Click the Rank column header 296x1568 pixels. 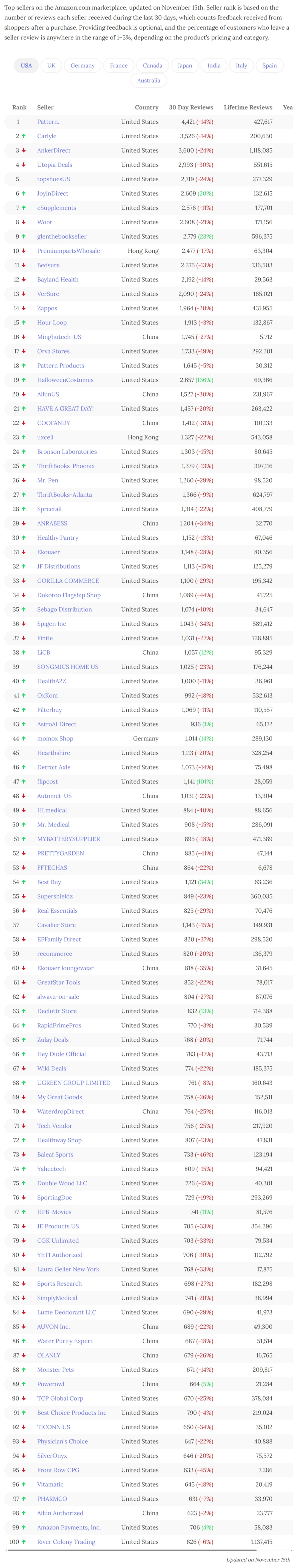tap(19, 107)
